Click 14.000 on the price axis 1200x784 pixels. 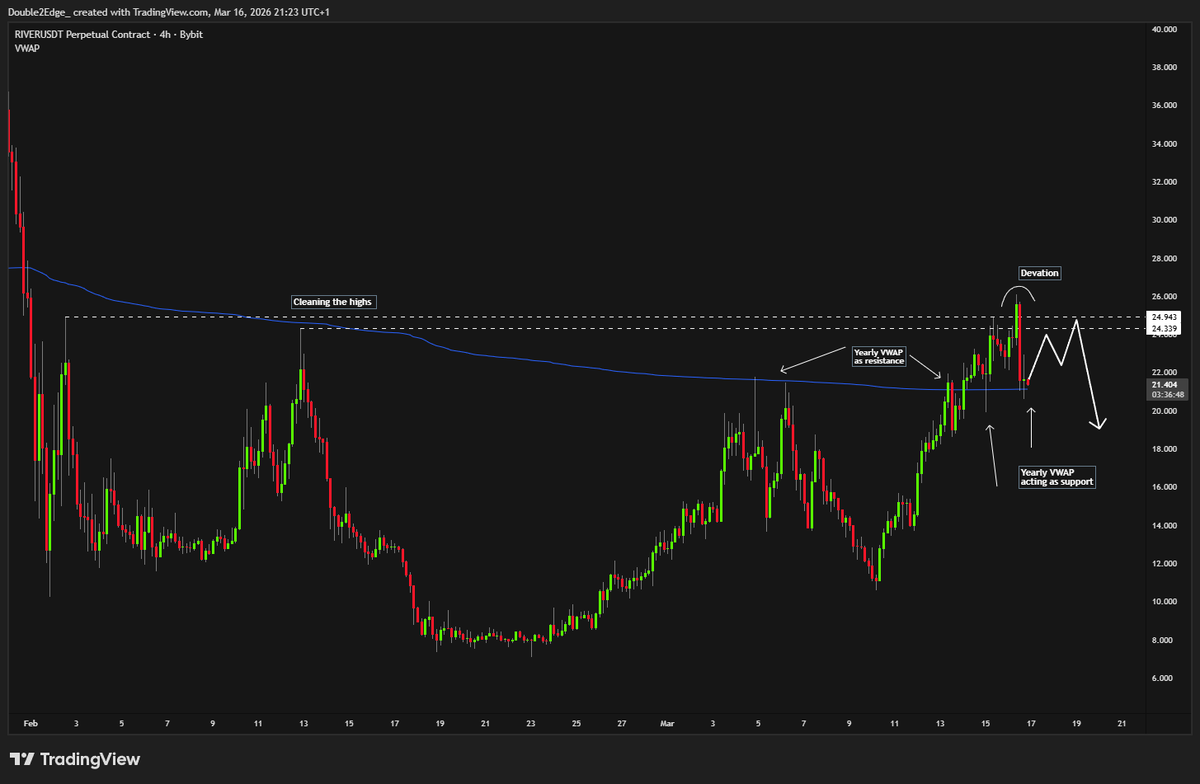coord(1163,525)
